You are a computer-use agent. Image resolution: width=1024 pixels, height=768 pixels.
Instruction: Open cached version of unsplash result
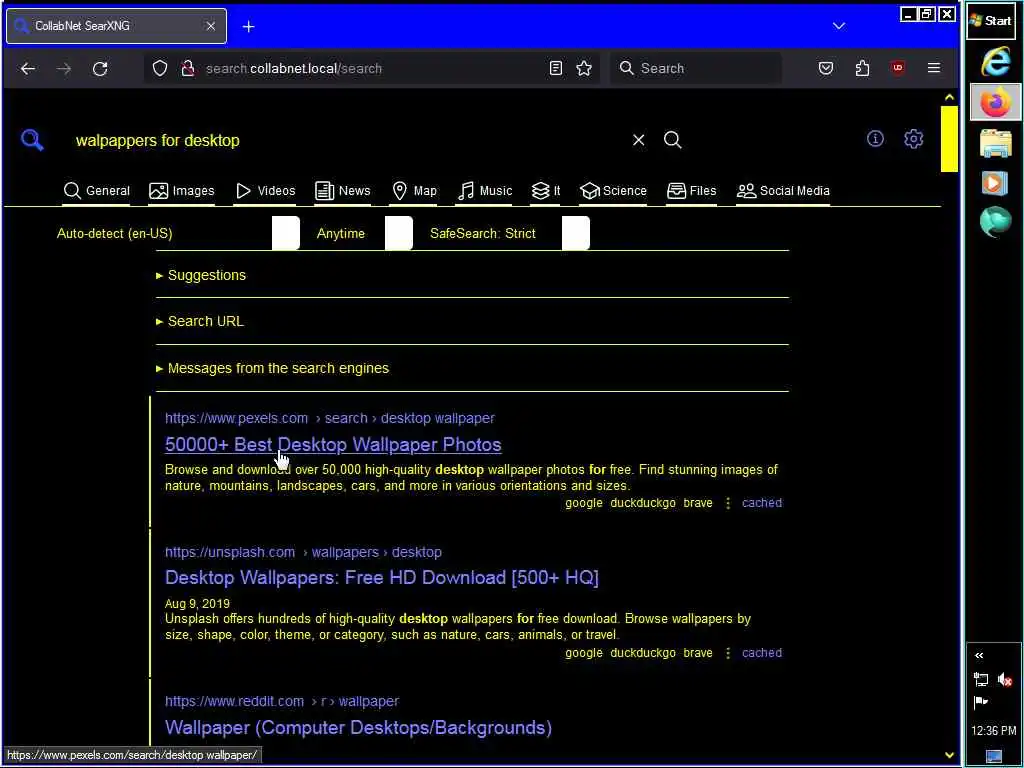point(761,653)
